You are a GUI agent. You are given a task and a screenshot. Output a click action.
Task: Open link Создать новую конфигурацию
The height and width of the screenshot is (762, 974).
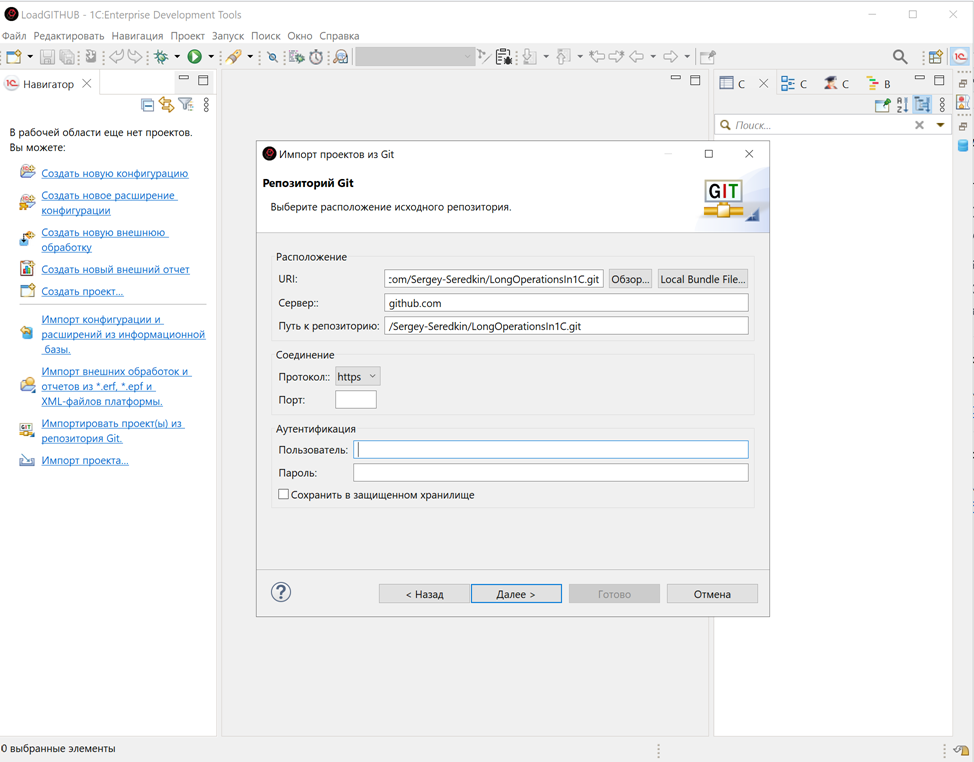pyautogui.click(x=115, y=173)
